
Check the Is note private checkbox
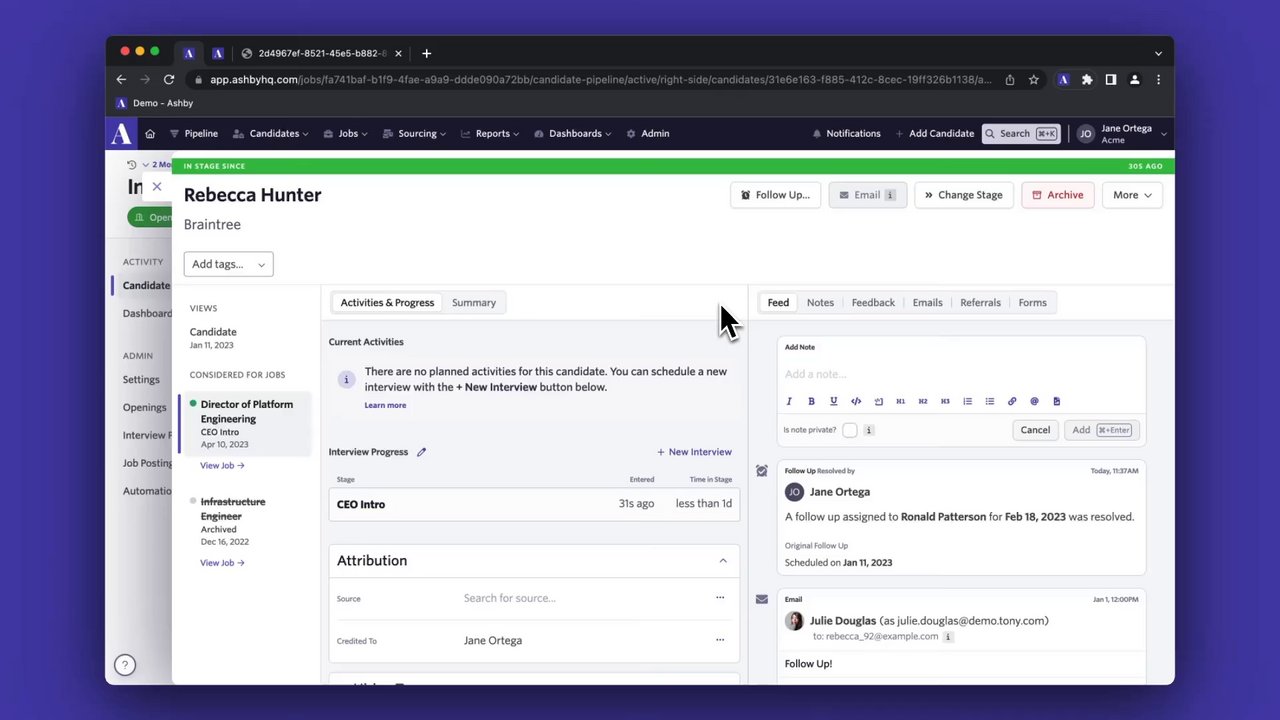click(850, 430)
